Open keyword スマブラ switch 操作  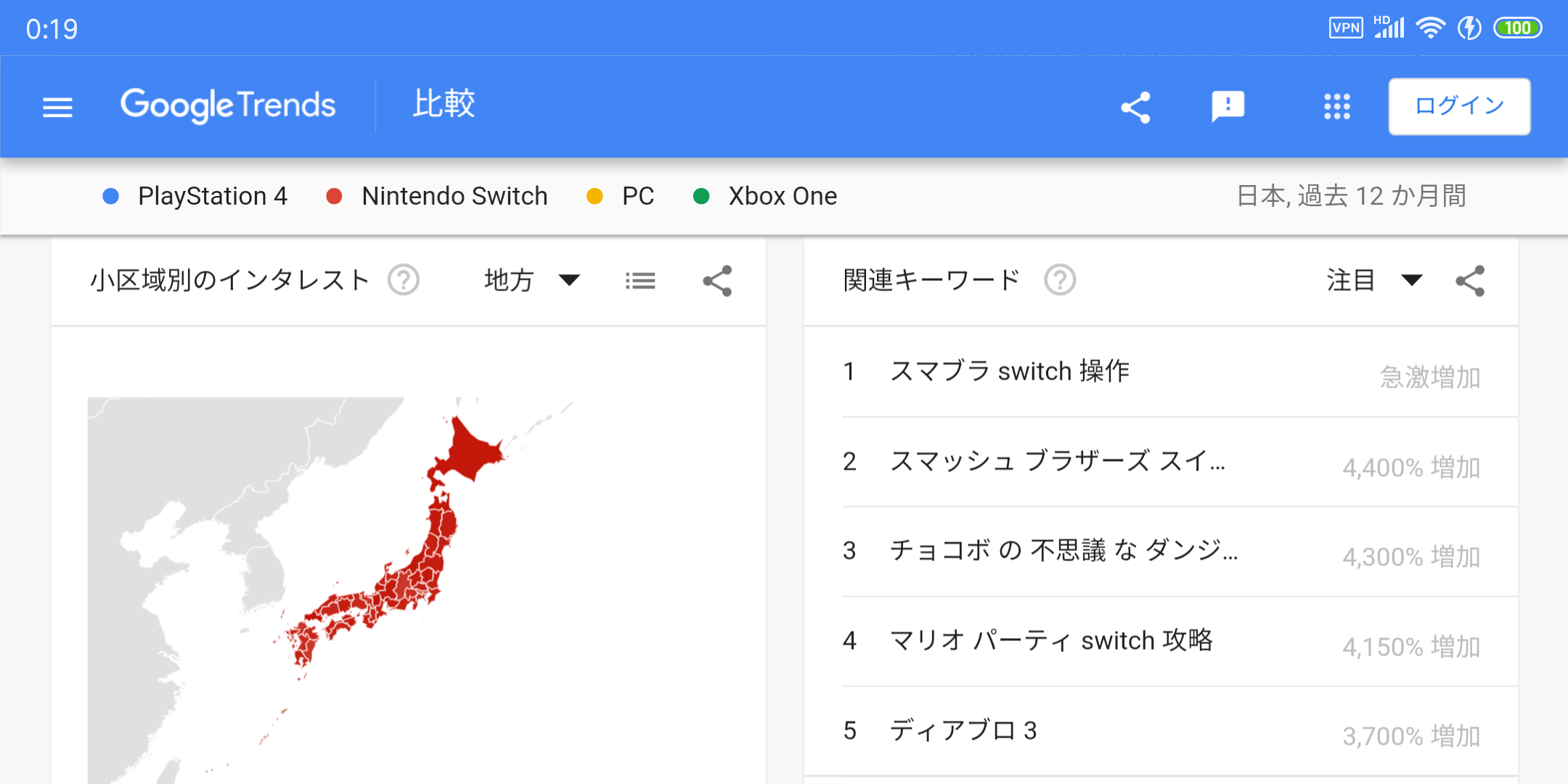(1009, 372)
